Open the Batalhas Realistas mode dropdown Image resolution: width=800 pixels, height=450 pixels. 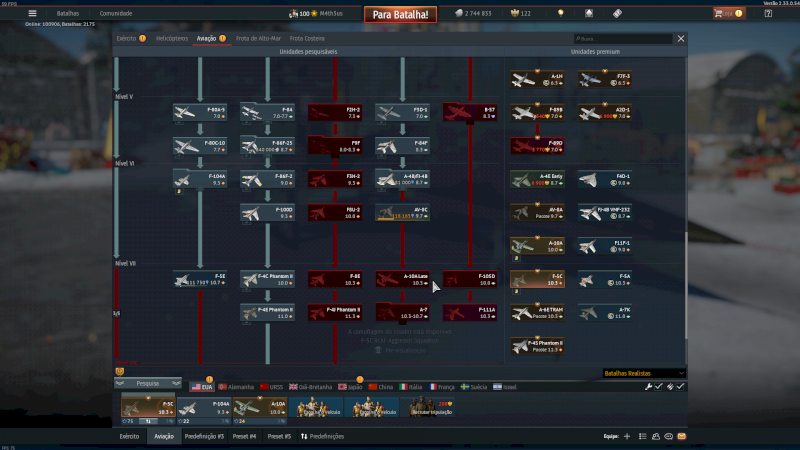(644, 373)
